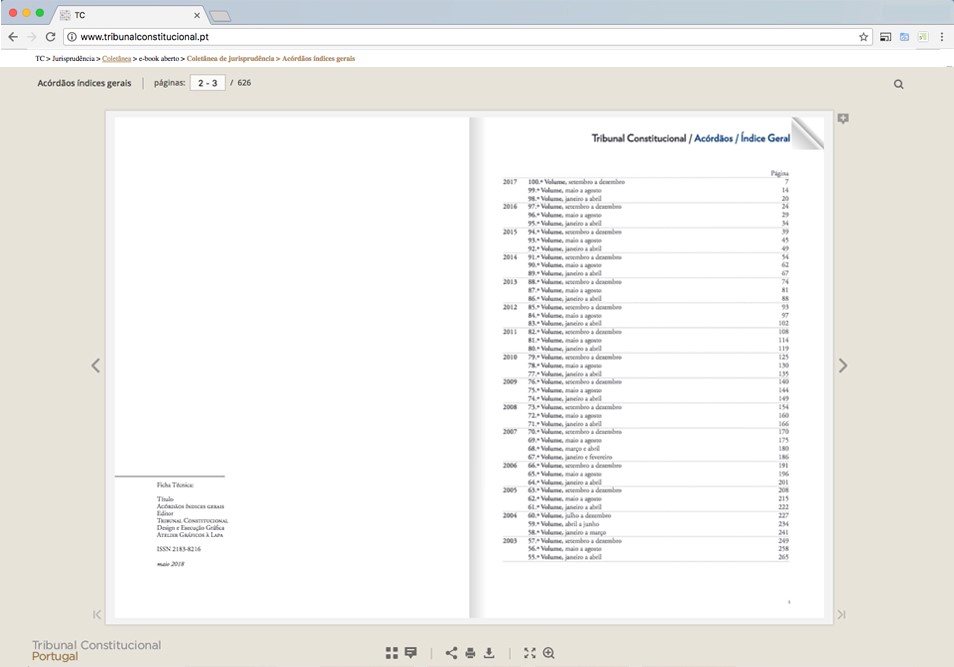Viewport: 954px width, 667px height.
Task: Click the page number field showing 2 - 3
Action: point(209,83)
